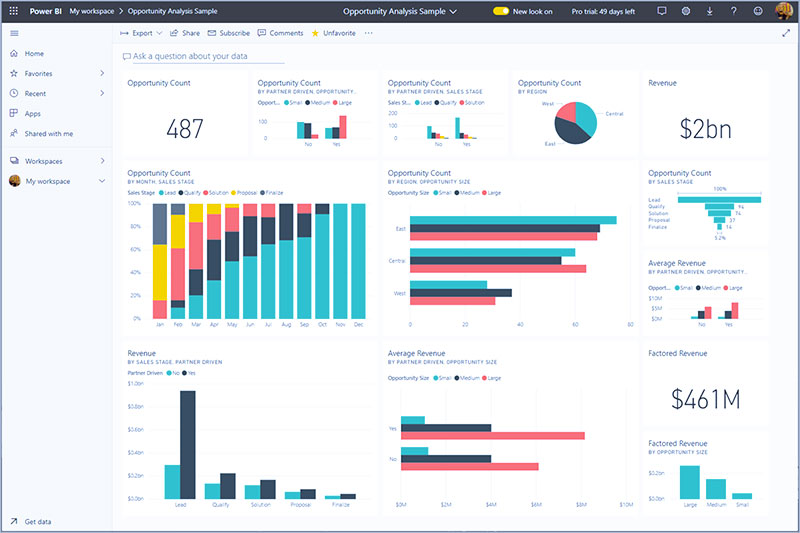Open the user profile picture

tap(784, 11)
